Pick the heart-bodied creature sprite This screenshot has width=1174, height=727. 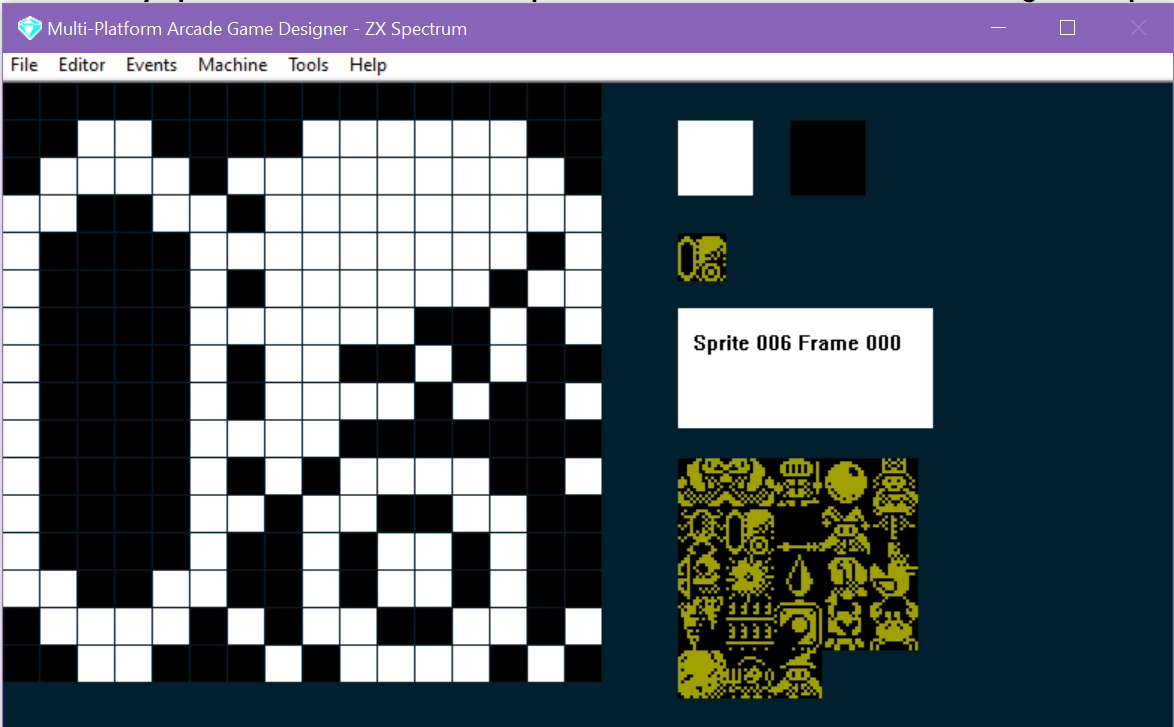[x=846, y=626]
